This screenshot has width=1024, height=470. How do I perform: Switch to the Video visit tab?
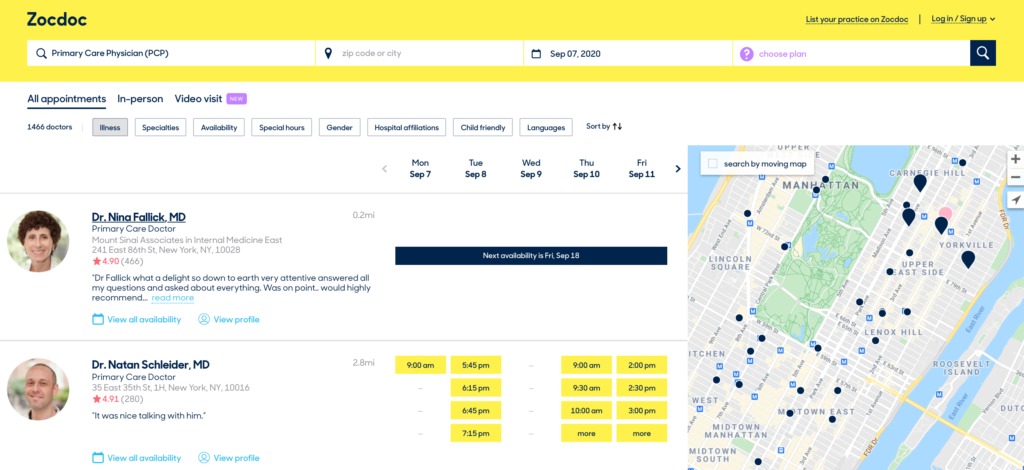click(198, 99)
